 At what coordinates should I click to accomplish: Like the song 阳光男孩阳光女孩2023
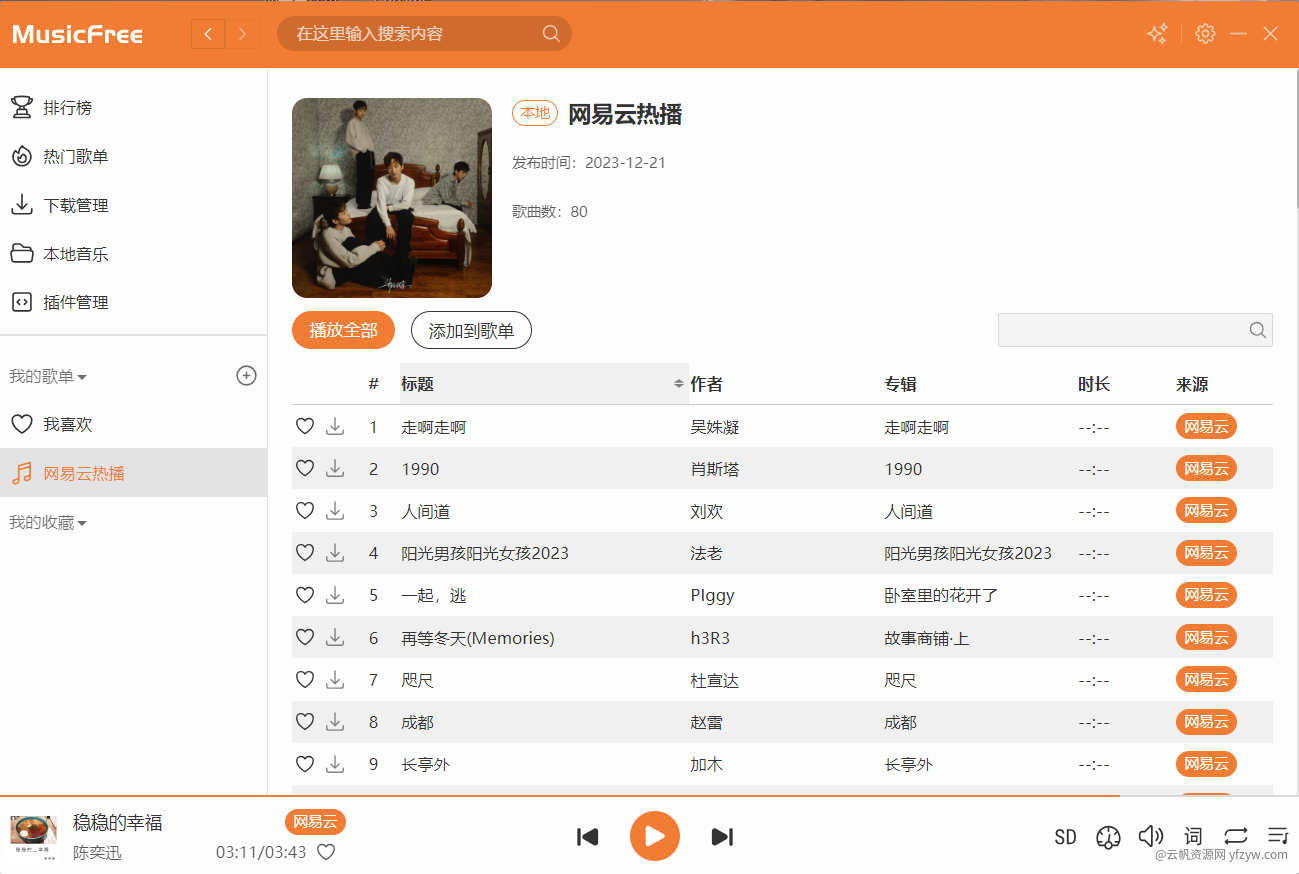pos(305,553)
